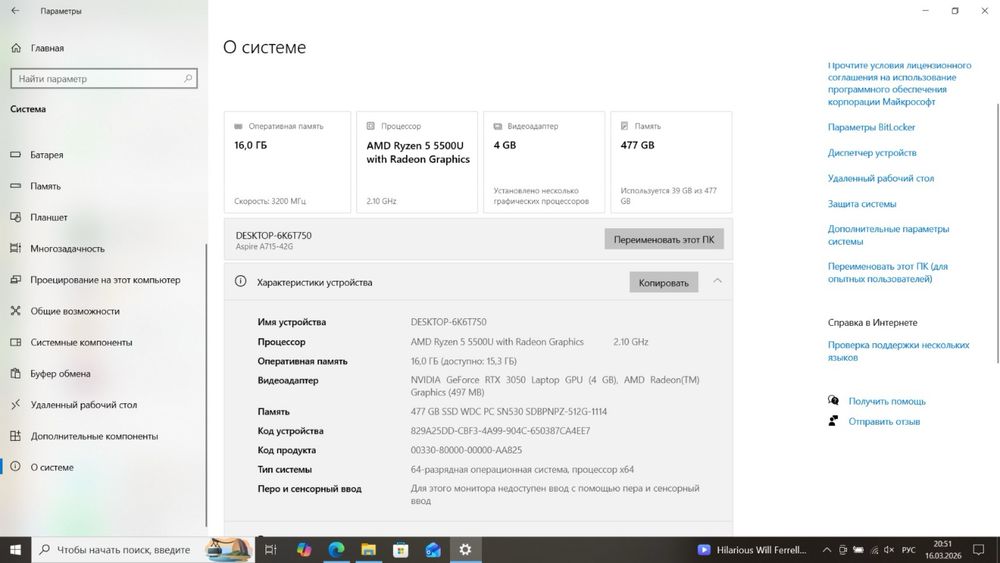The image size is (1000, 563).
Task: Open Microsoft Store from the taskbar
Action: (401, 550)
